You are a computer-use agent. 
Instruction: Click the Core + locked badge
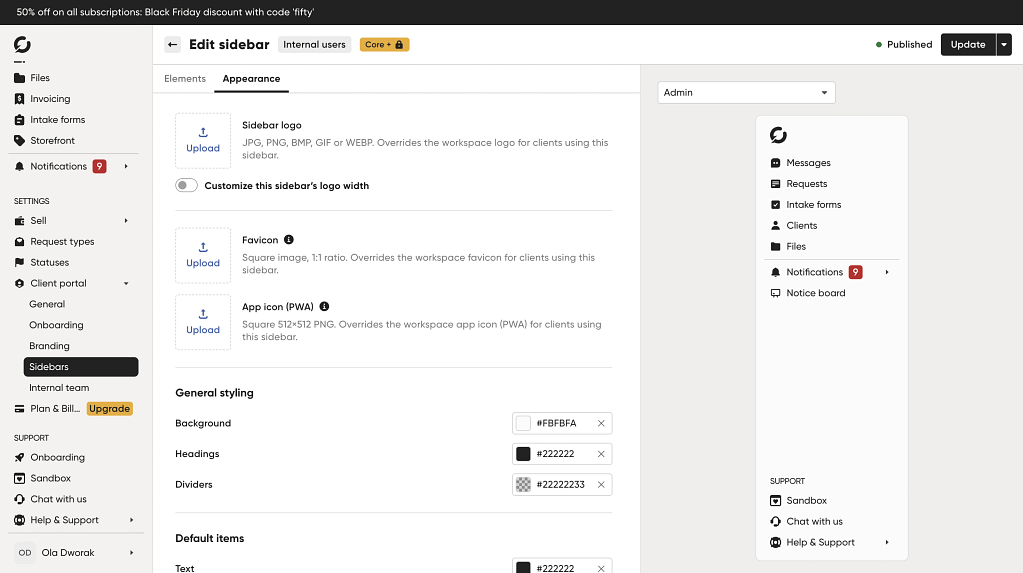coord(384,44)
